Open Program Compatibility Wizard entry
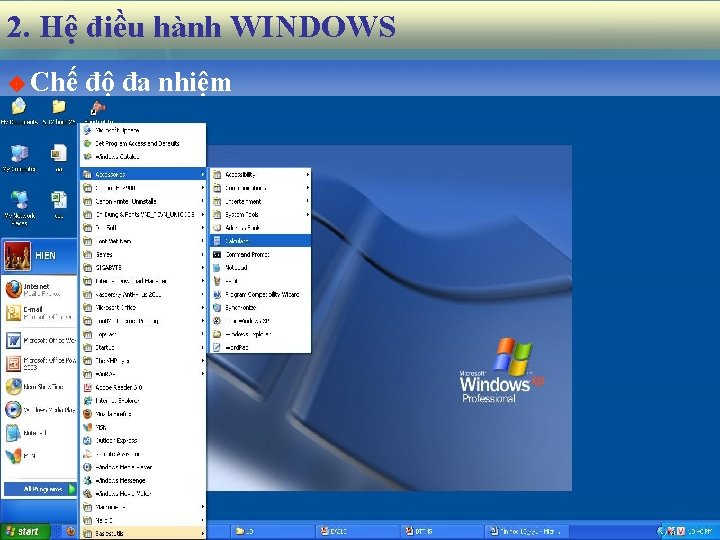This screenshot has width=720, height=540. 260,294
